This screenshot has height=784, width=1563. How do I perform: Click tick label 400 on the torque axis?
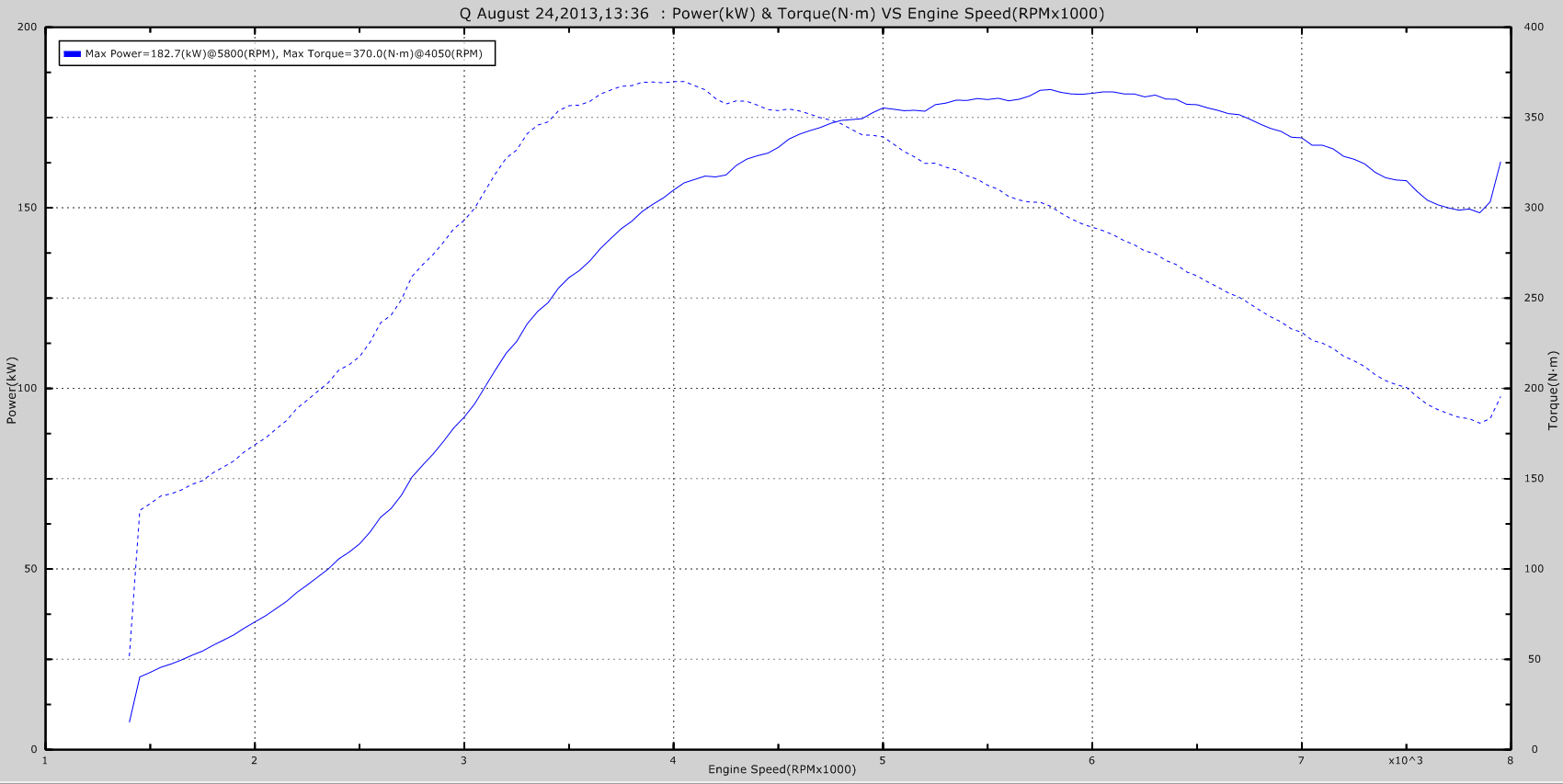[1534, 28]
